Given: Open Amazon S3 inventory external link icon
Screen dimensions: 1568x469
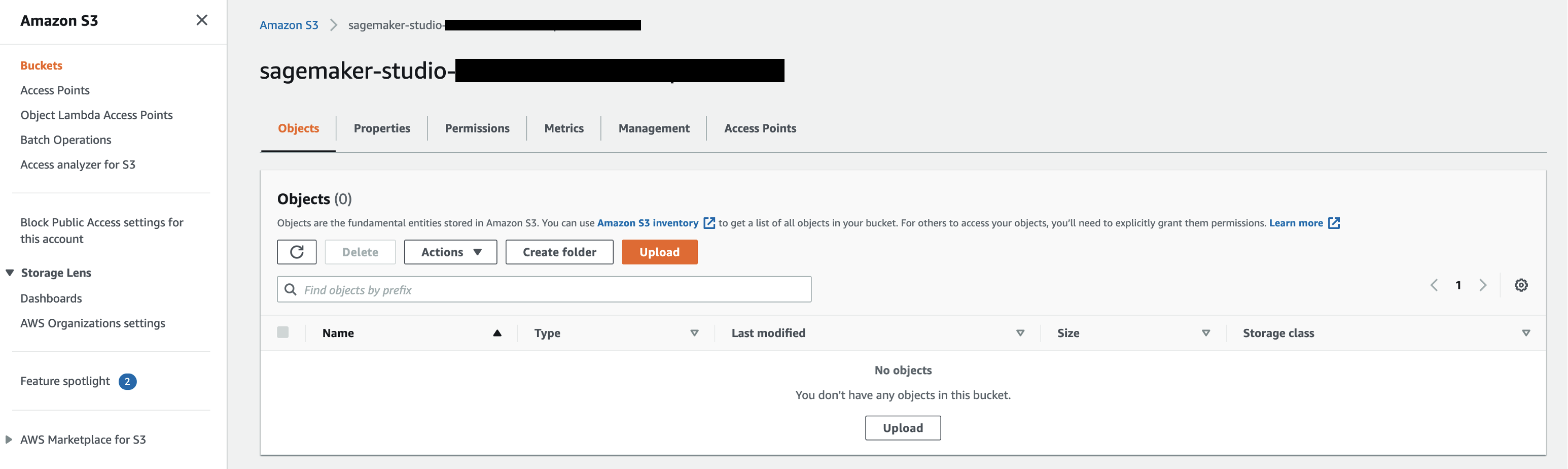Looking at the screenshot, I should pyautogui.click(x=709, y=223).
